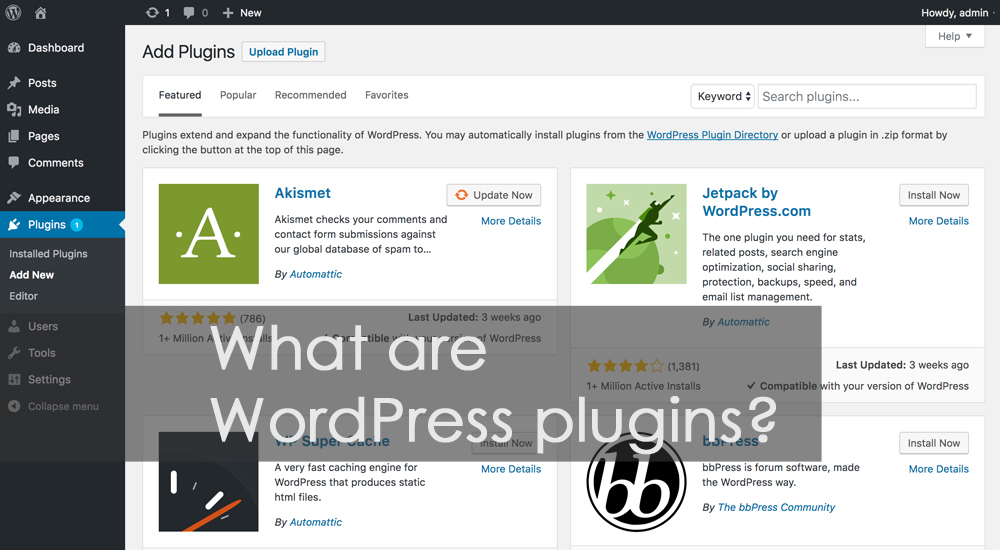Viewport: 1000px width, 550px height.
Task: Click the Settings sliders icon
Action: click(x=14, y=380)
